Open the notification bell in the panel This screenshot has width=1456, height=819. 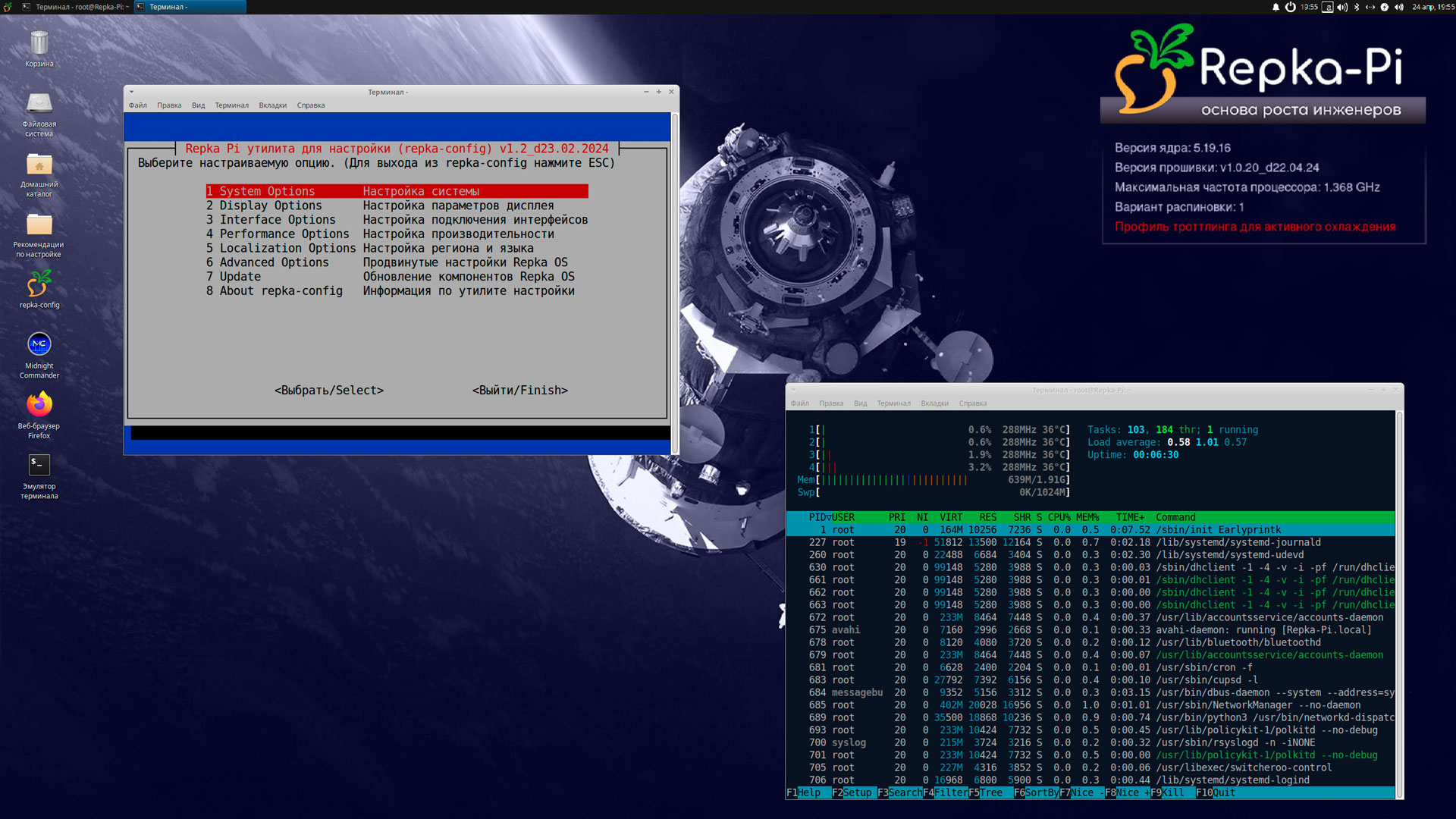(x=1276, y=7)
